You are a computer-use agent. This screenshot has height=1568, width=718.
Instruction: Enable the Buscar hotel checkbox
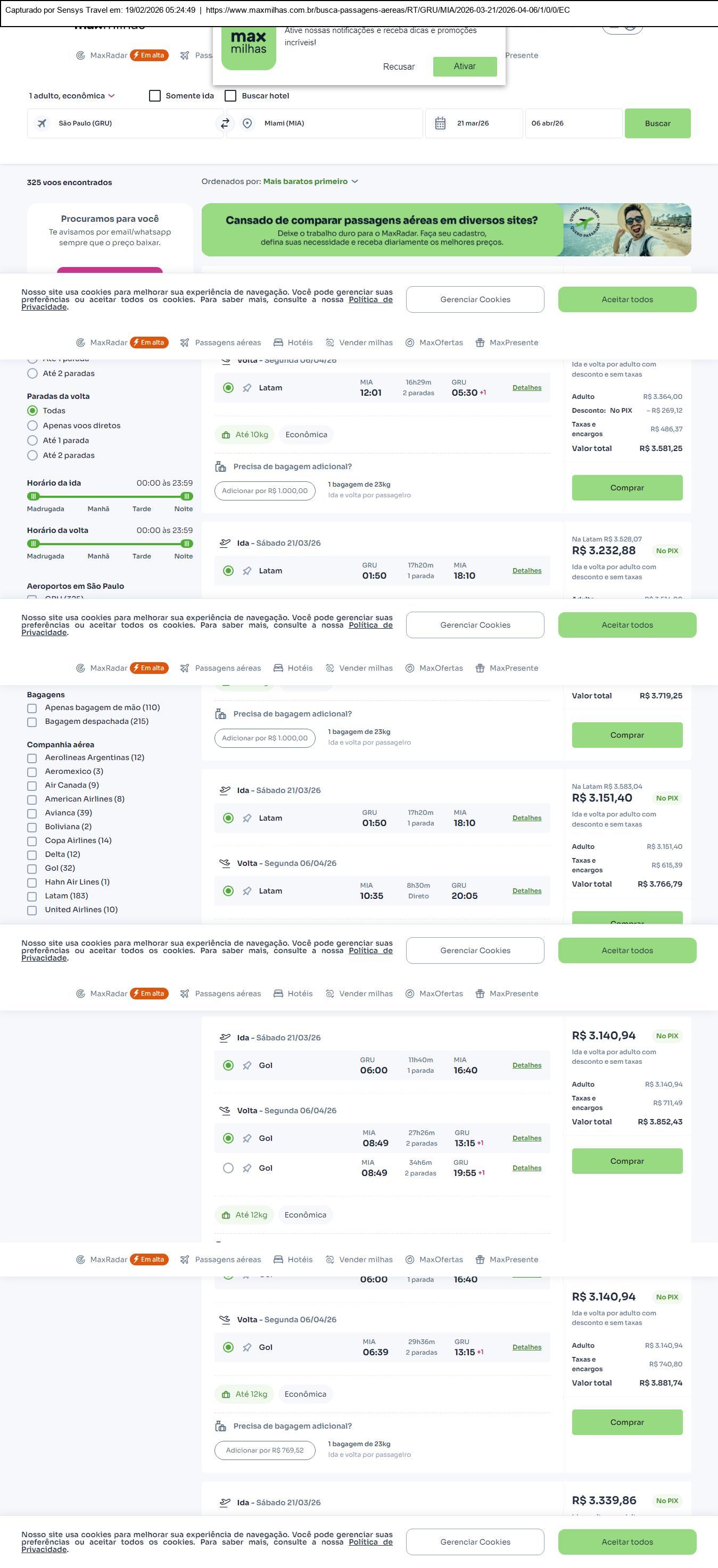click(x=231, y=96)
